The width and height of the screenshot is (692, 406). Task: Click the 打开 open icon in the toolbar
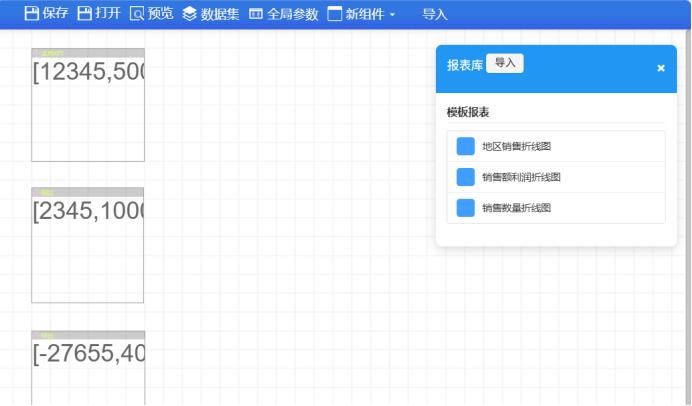coord(85,14)
